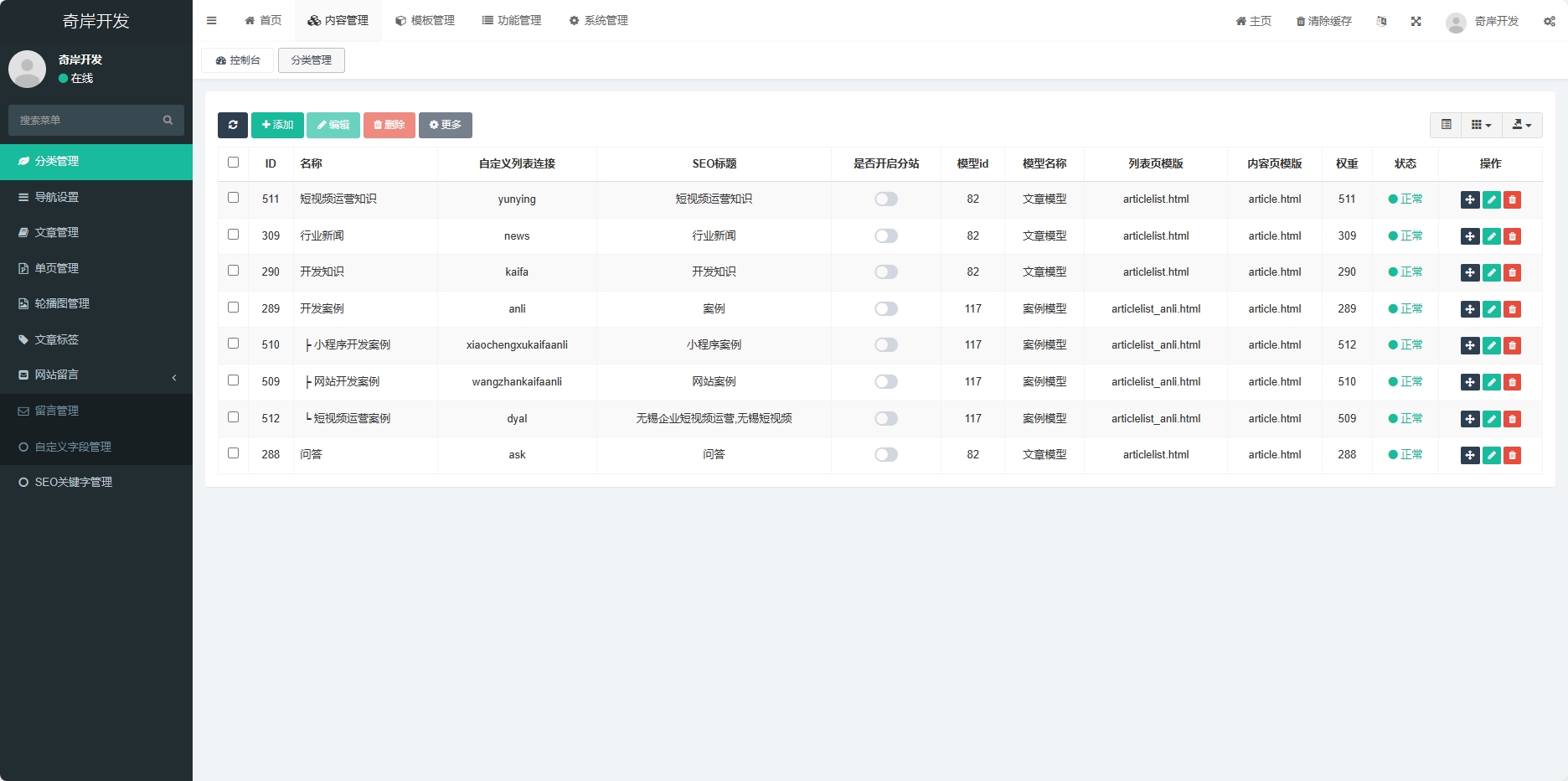Open the export data dropdown
1568x781 pixels.
[1521, 125]
